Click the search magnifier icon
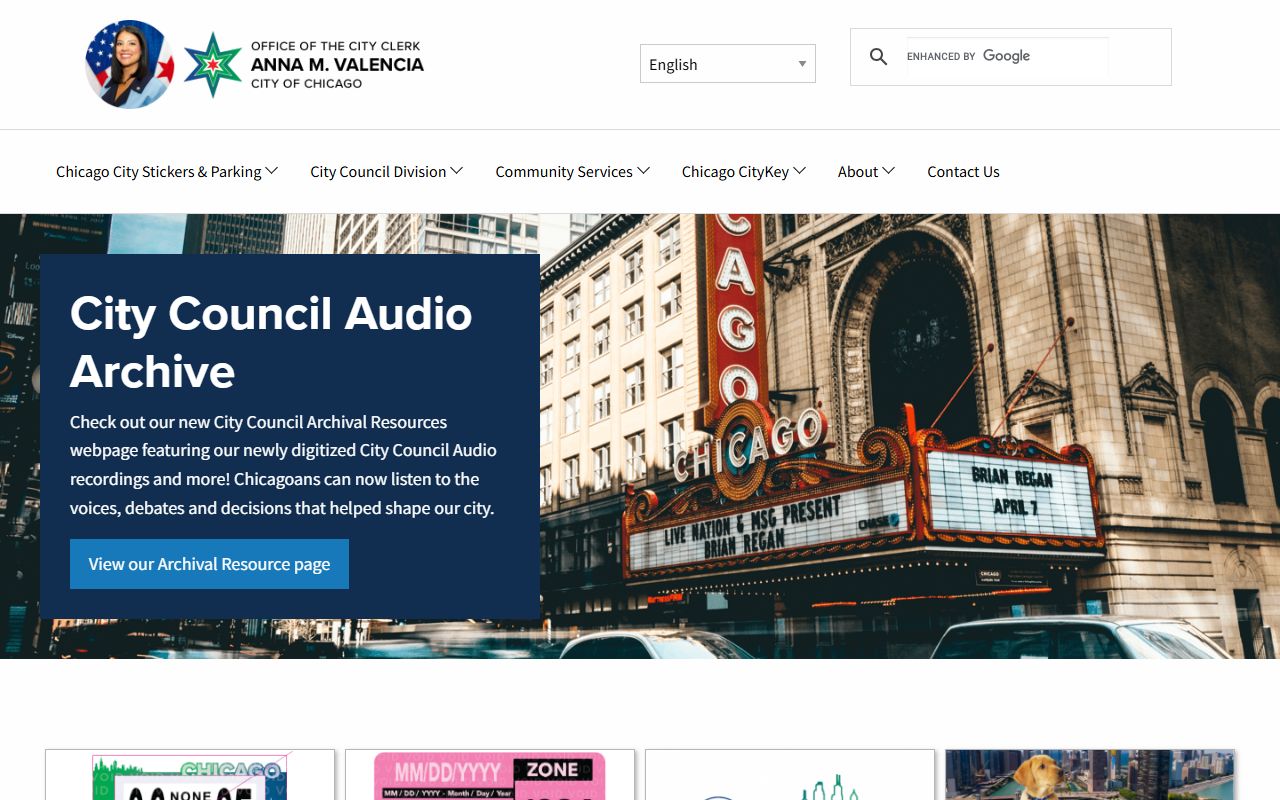Viewport: 1280px width, 800px height. click(878, 57)
